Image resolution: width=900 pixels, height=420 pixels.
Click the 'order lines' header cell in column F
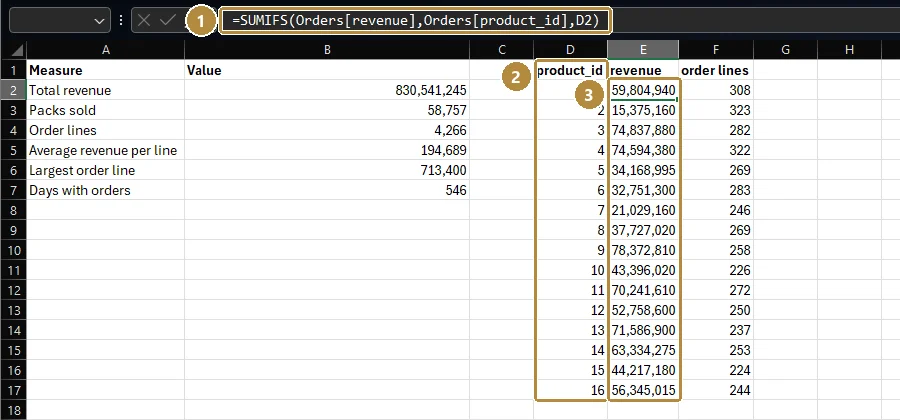pyautogui.click(x=716, y=70)
